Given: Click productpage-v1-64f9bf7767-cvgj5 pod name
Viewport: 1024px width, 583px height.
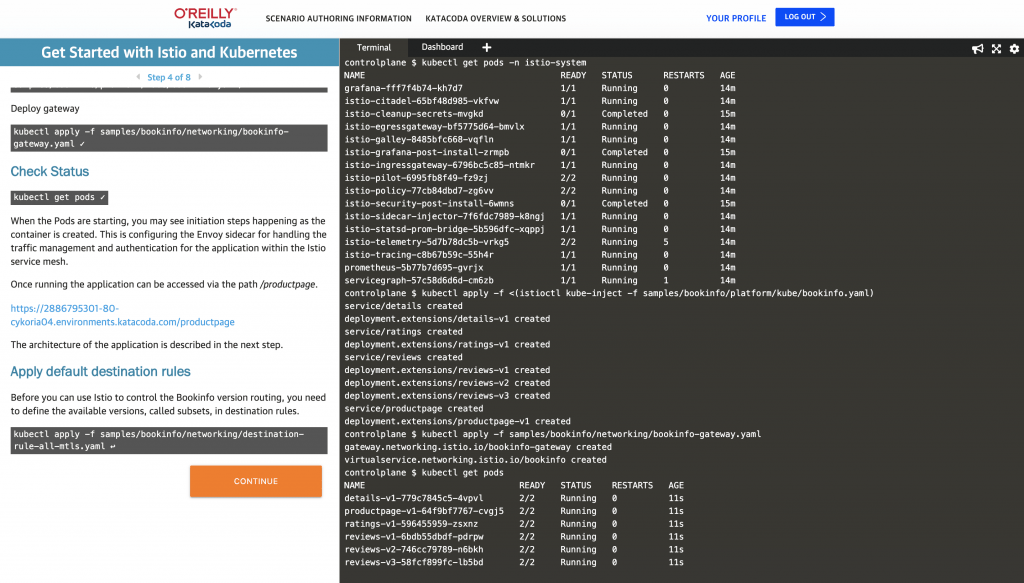Looking at the screenshot, I should coord(424,511).
